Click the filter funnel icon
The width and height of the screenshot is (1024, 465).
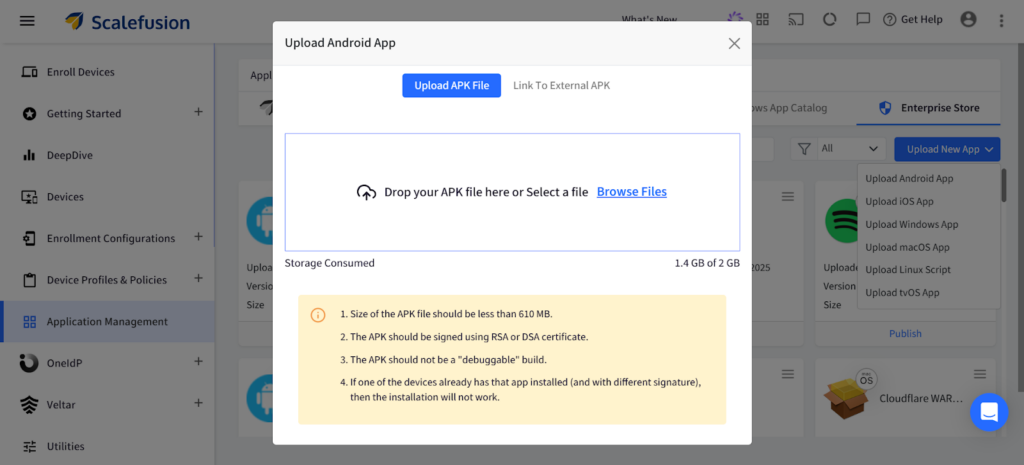[804, 149]
